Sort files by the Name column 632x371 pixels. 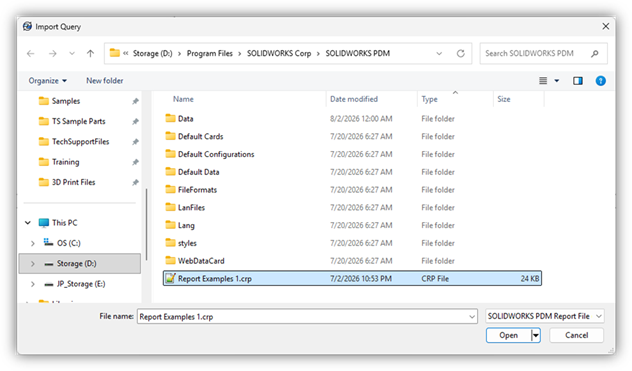(x=183, y=99)
